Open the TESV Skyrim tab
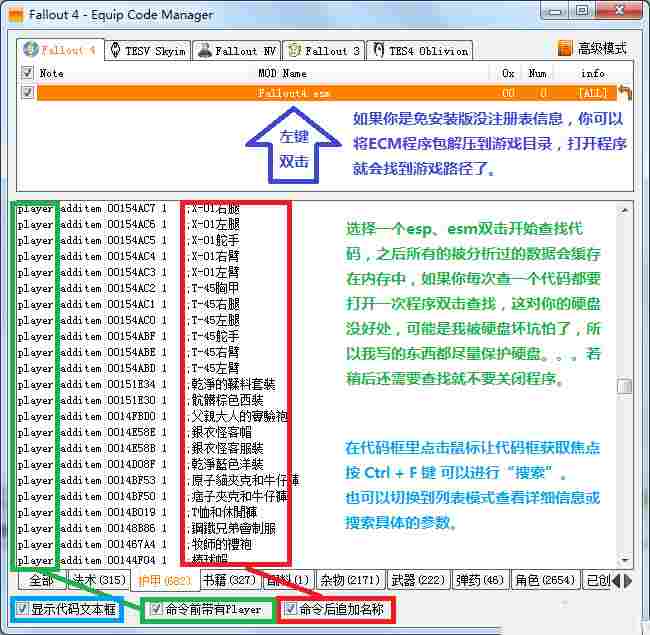Viewport: 650px width, 635px height. [148, 51]
